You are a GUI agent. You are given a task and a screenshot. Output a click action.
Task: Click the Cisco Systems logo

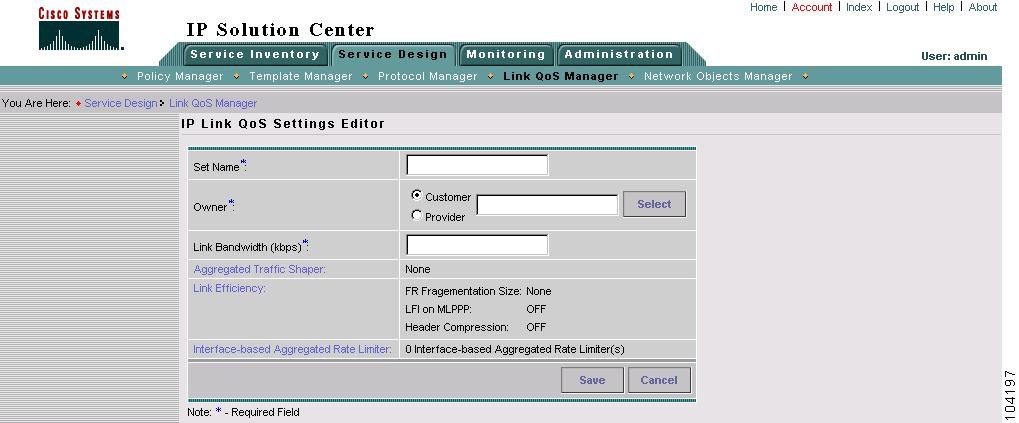[80, 29]
